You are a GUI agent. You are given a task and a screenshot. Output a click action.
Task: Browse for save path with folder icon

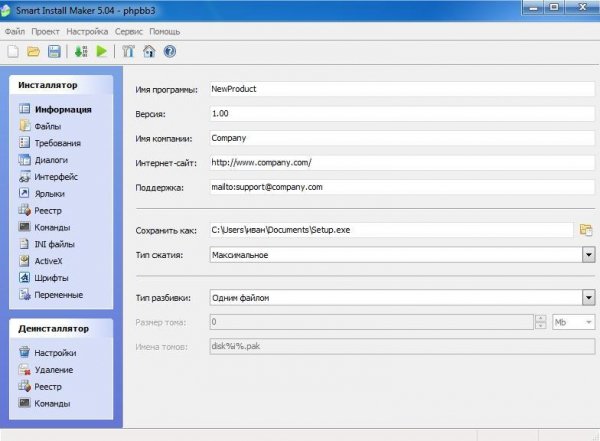click(586, 230)
